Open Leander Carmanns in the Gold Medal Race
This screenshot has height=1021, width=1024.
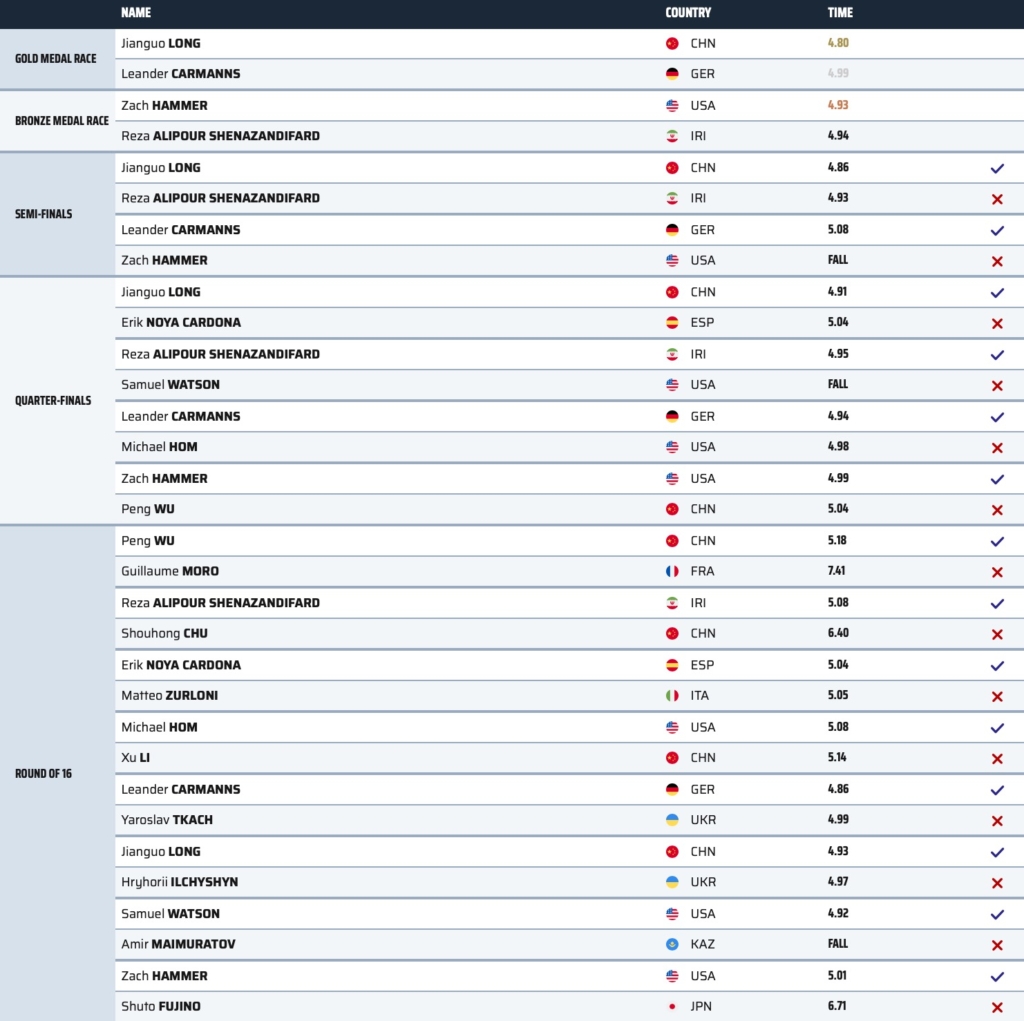(180, 74)
